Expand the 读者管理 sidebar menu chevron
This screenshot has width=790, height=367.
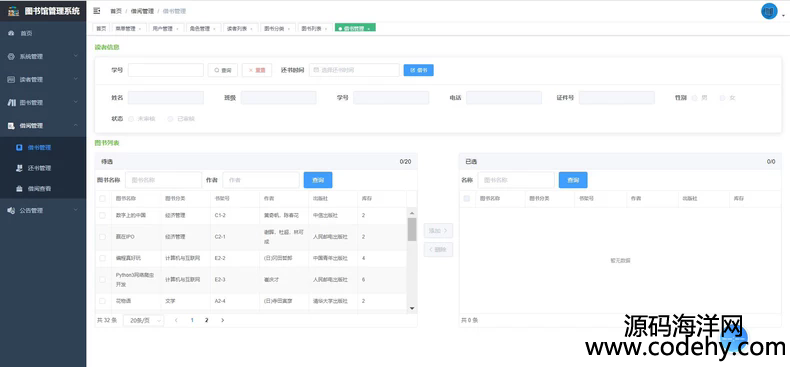click(x=76, y=79)
